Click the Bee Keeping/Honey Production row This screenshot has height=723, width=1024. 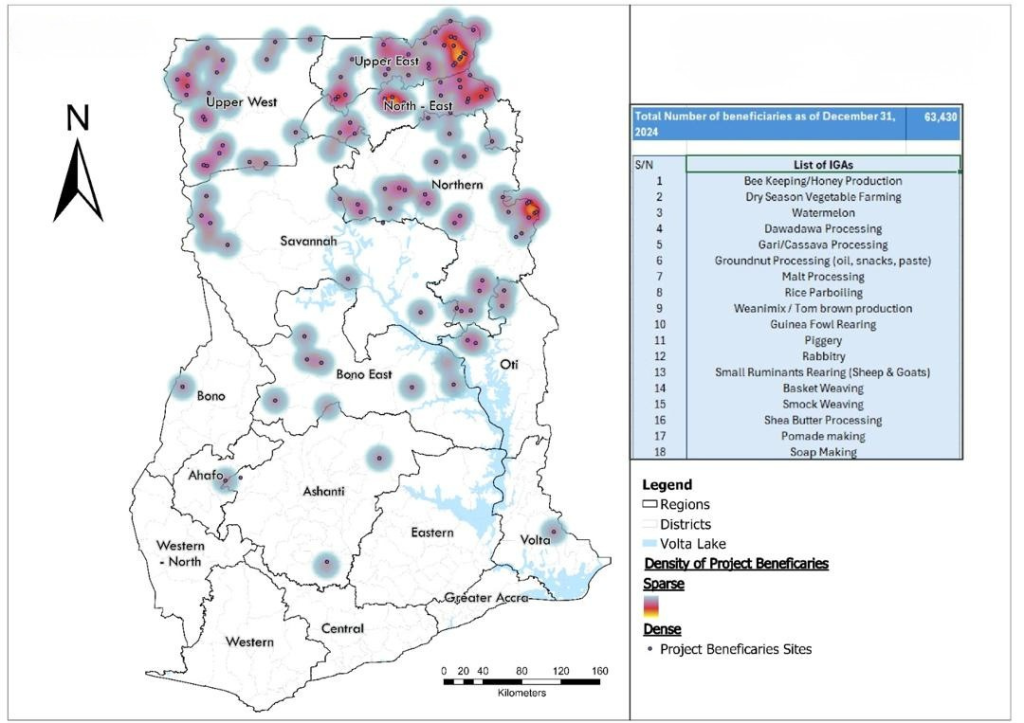tap(822, 181)
